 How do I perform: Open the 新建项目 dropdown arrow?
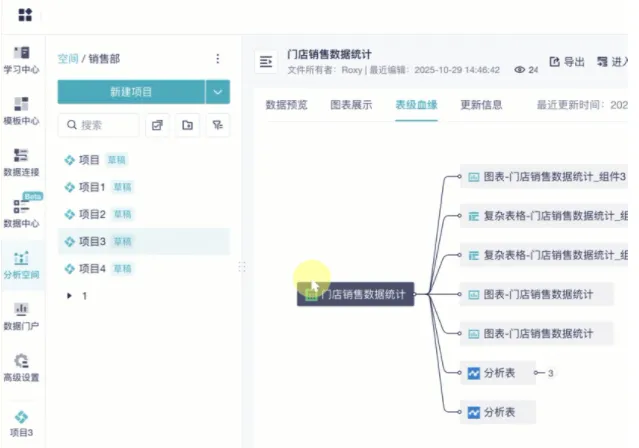pyautogui.click(x=218, y=92)
